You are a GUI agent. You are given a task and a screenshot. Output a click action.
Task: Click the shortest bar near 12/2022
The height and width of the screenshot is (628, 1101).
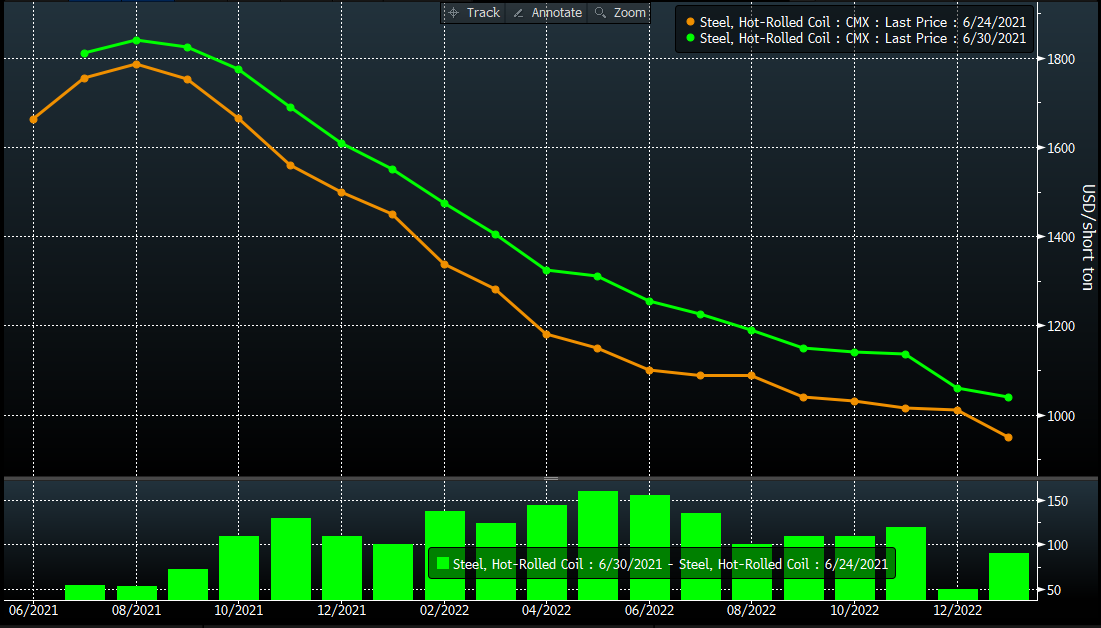click(957, 594)
